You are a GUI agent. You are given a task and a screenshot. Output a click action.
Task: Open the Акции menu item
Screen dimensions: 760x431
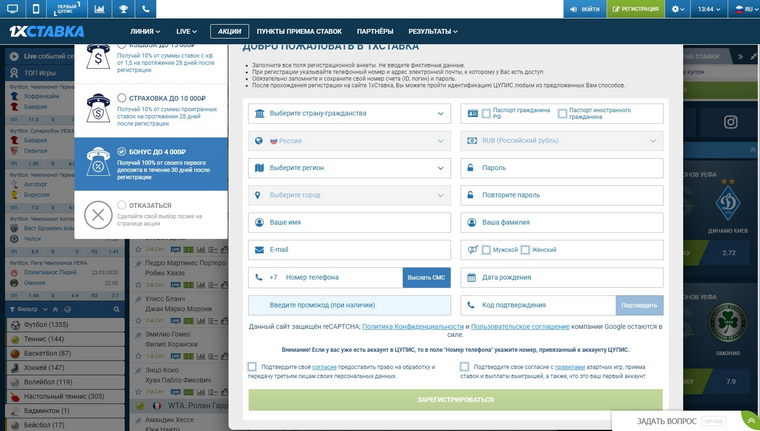point(229,32)
